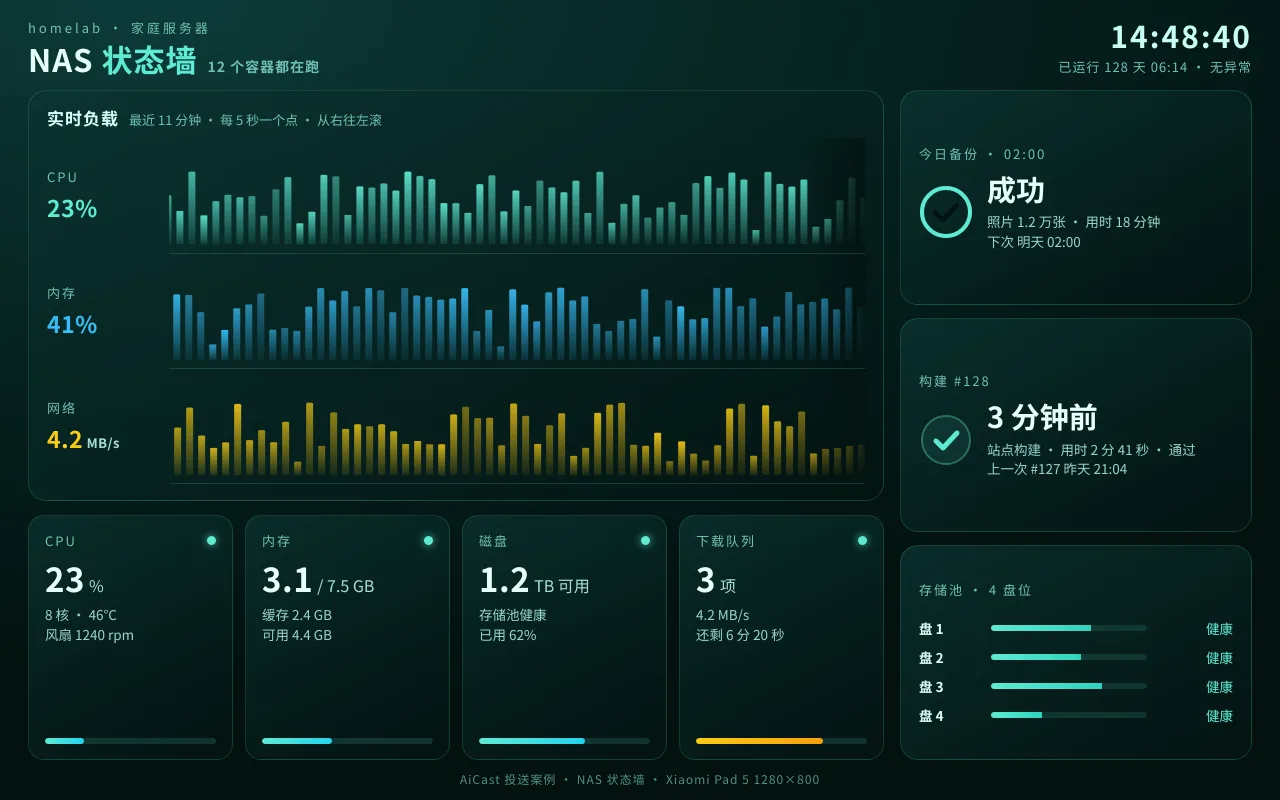
Task: Click the 下次 明天 02:00 text
Action: click(1034, 242)
